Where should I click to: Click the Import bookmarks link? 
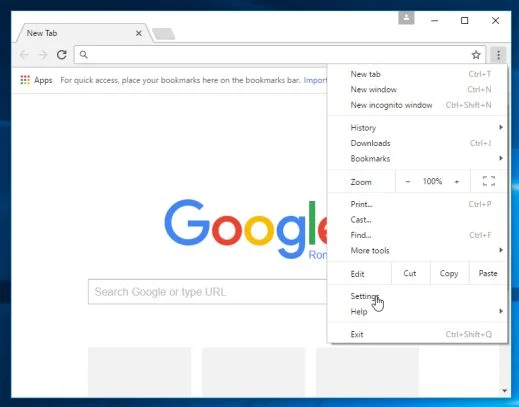click(315, 80)
